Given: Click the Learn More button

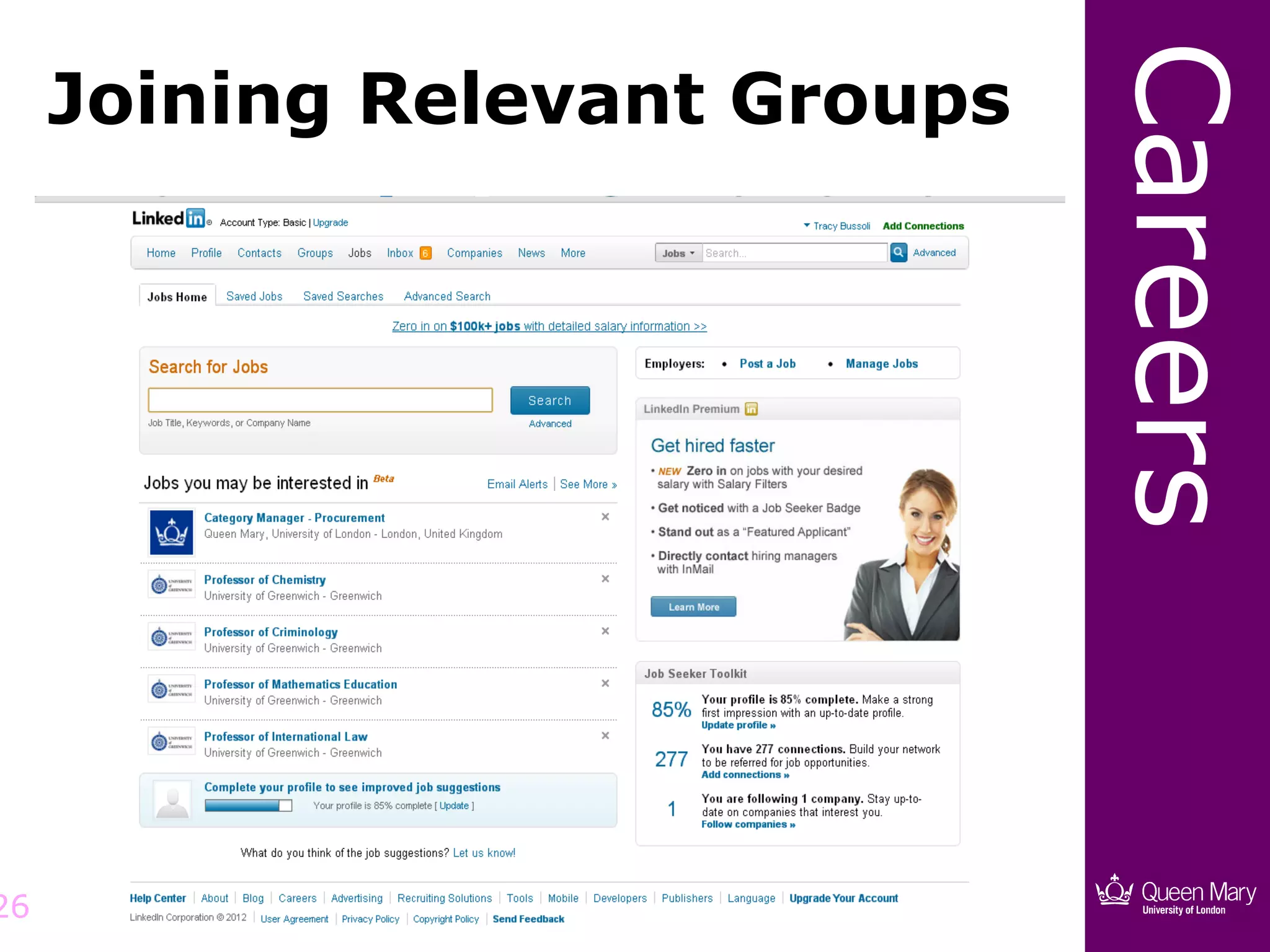Looking at the screenshot, I should coord(693,607).
